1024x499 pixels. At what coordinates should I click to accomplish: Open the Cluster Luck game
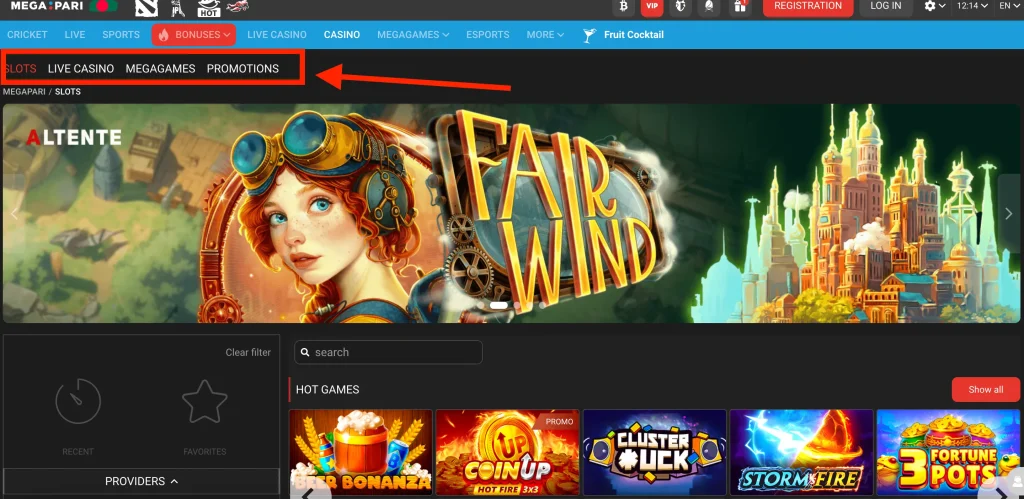(654, 453)
